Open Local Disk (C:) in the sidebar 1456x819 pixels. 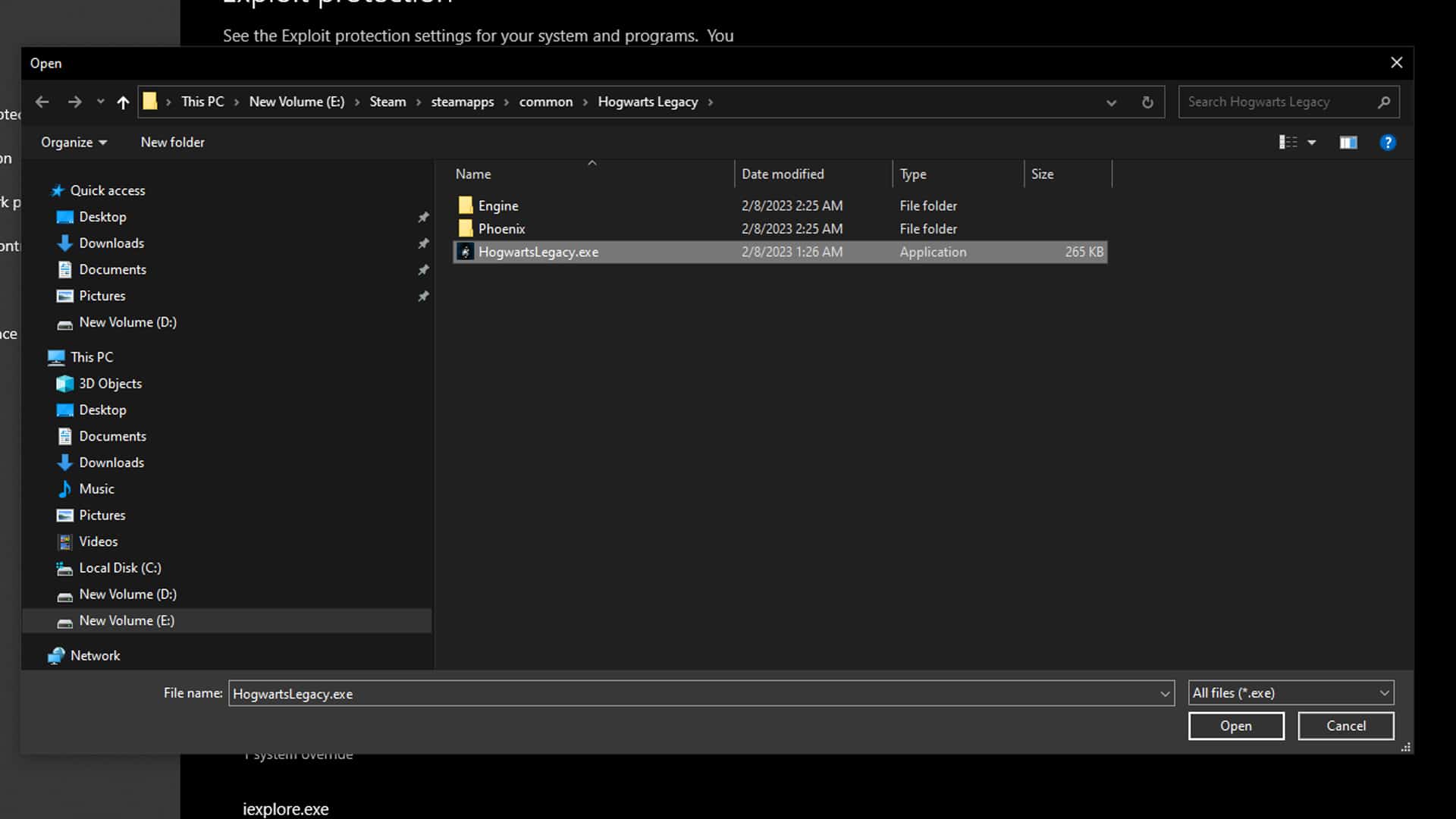coord(120,567)
